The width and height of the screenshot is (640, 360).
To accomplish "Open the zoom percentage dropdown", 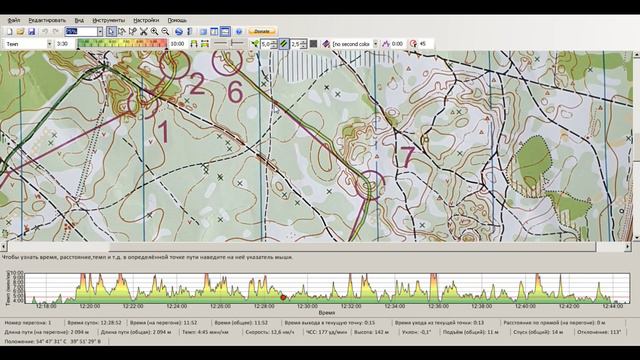I will point(100,31).
